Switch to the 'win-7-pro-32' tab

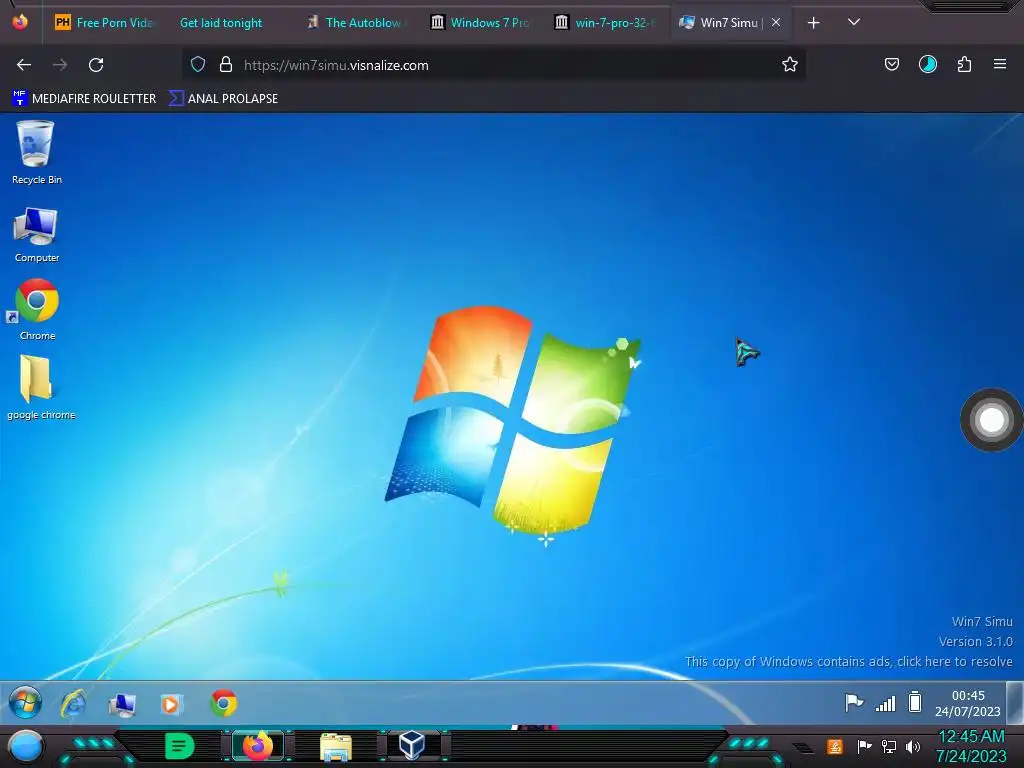[x=605, y=23]
